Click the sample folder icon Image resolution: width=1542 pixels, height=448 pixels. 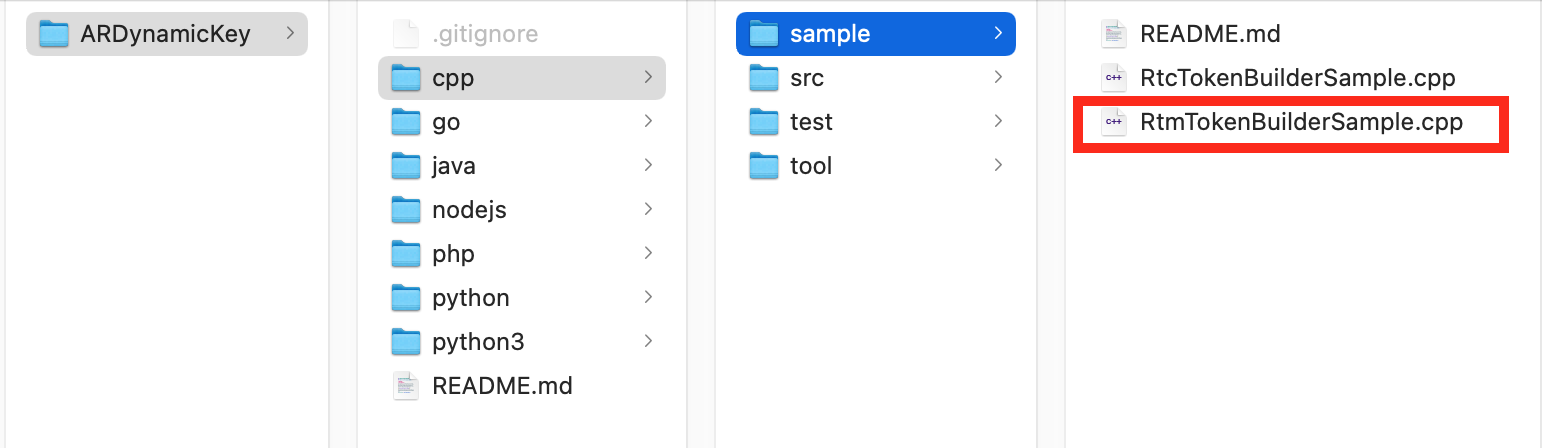coord(764,34)
